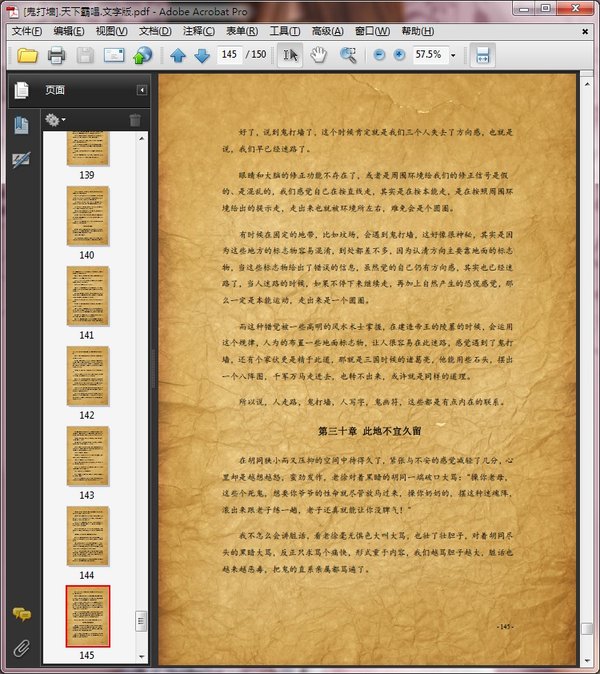Viewport: 600px width, 674px height.
Task: Select the page 142 thumbnail
Action: (x=87, y=376)
